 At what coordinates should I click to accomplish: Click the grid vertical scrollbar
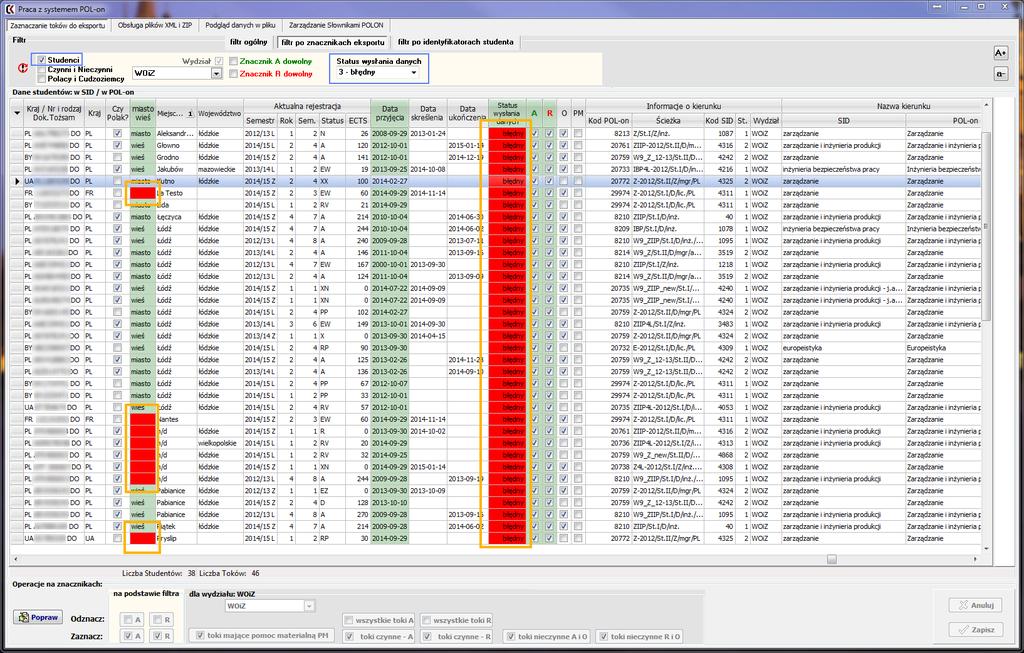pyautogui.click(x=986, y=225)
